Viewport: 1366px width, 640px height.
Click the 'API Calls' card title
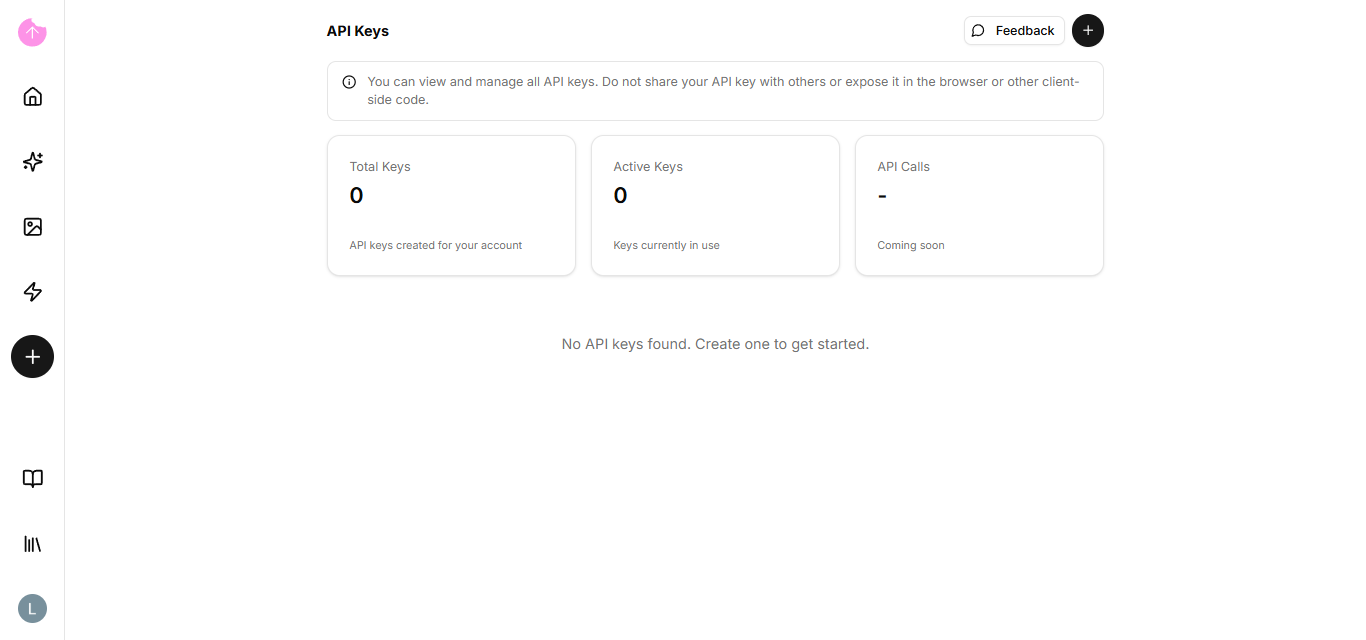tap(903, 167)
